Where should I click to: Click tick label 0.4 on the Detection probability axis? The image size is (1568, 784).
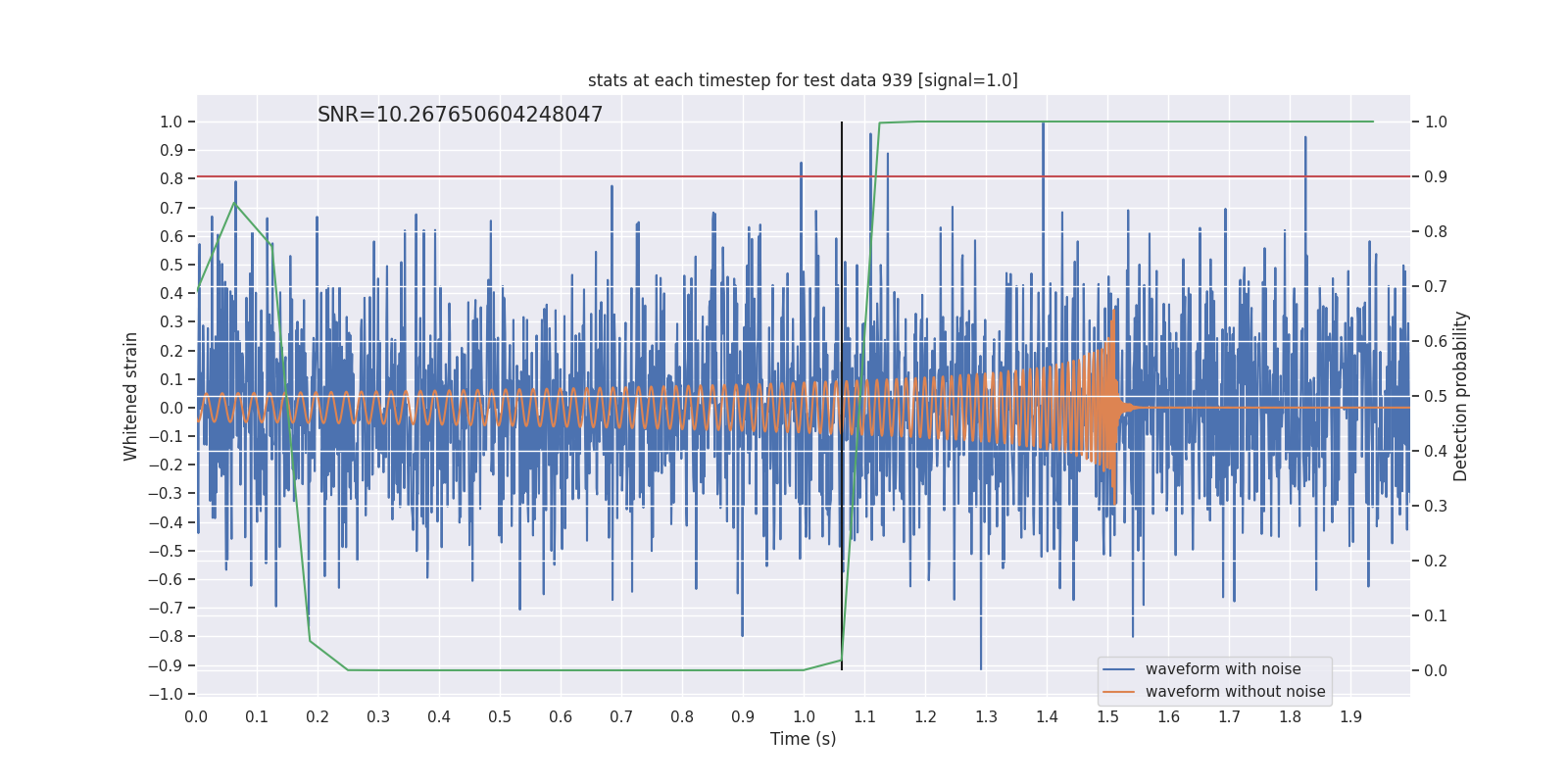tap(1436, 452)
